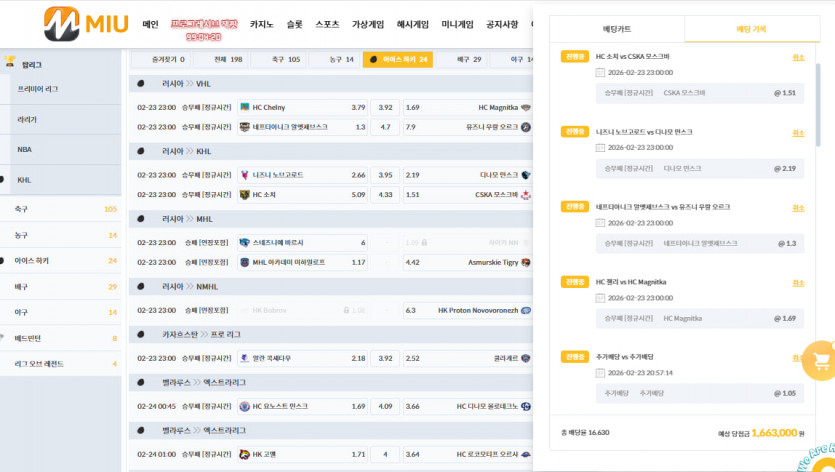Viewport: 835px width, 472px height.
Task: Click the HC Chelny team logo
Action: tap(244, 107)
